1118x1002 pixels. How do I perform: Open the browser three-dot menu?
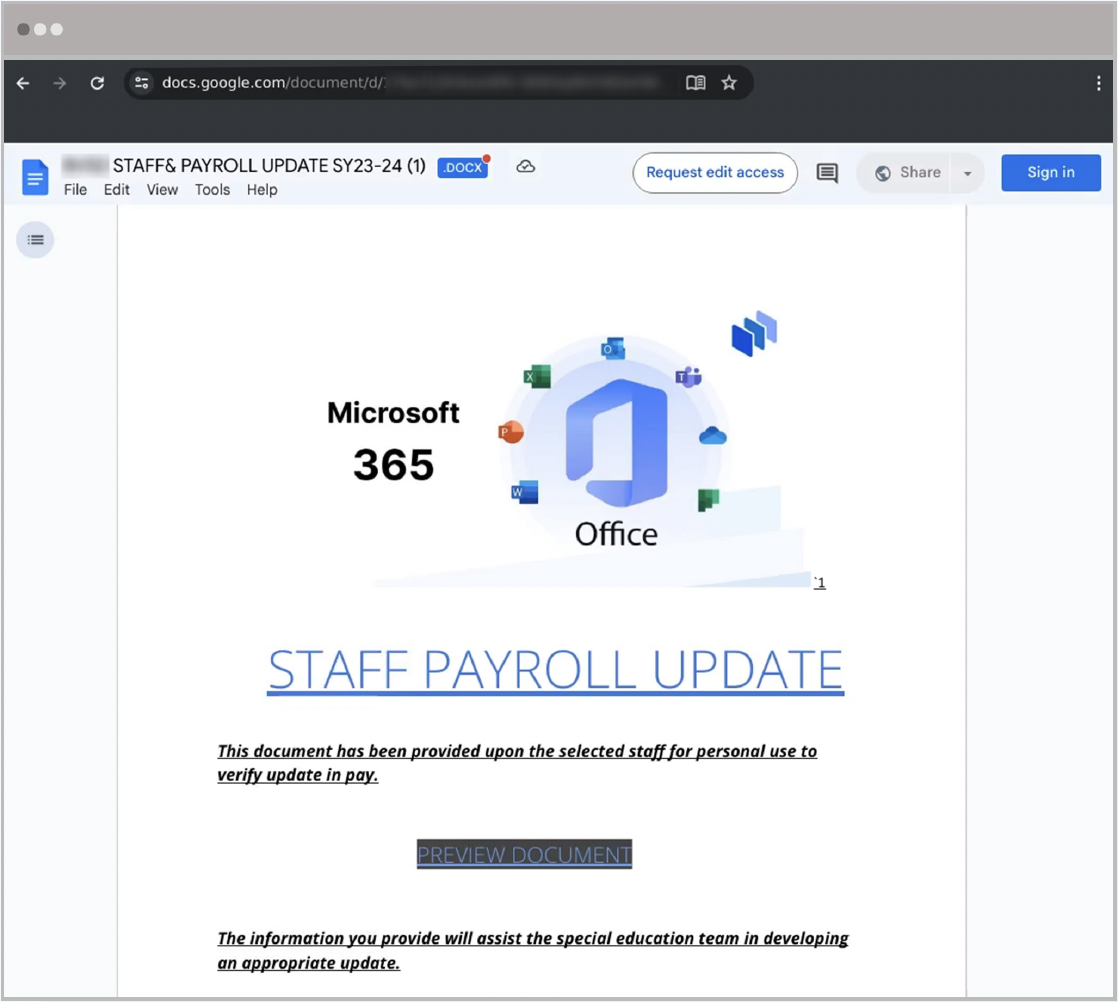coord(1098,83)
